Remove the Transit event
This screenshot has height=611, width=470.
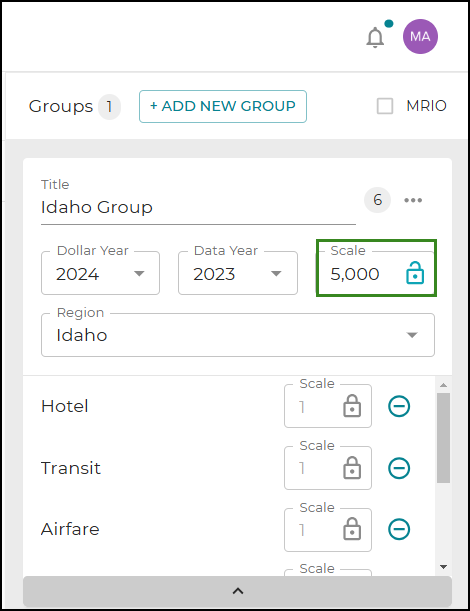399,468
